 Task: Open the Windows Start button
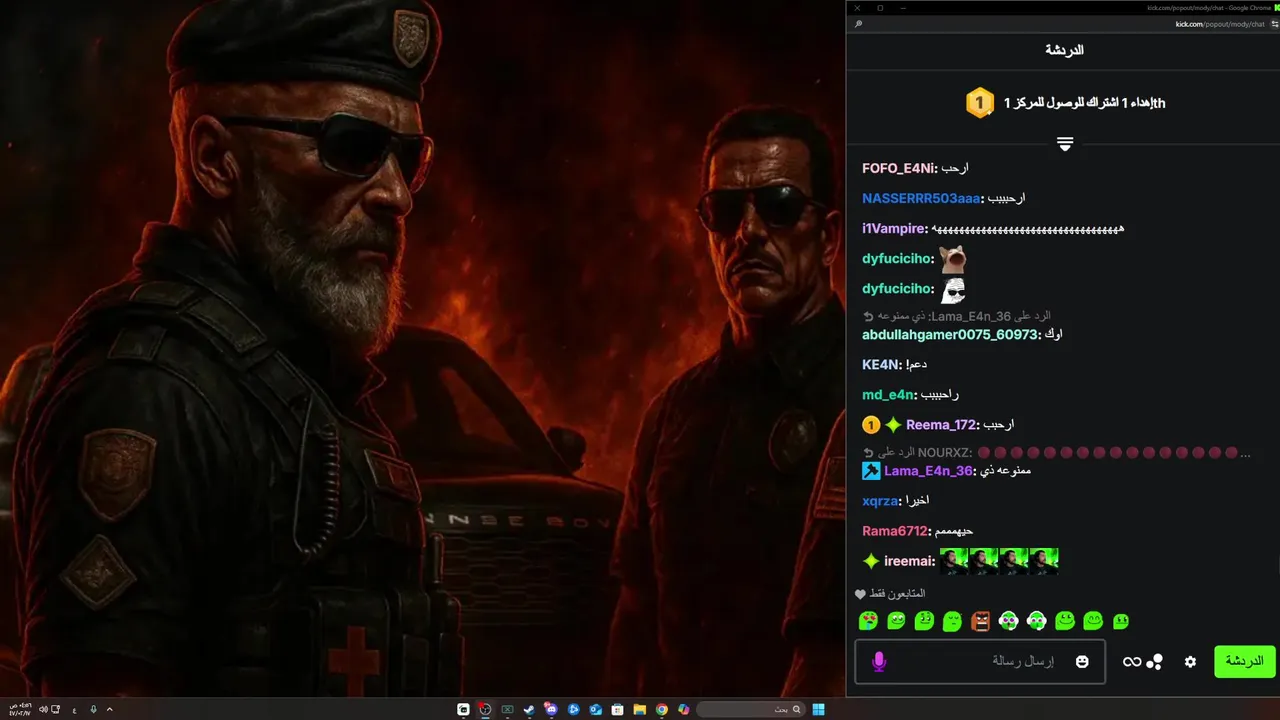coord(818,709)
